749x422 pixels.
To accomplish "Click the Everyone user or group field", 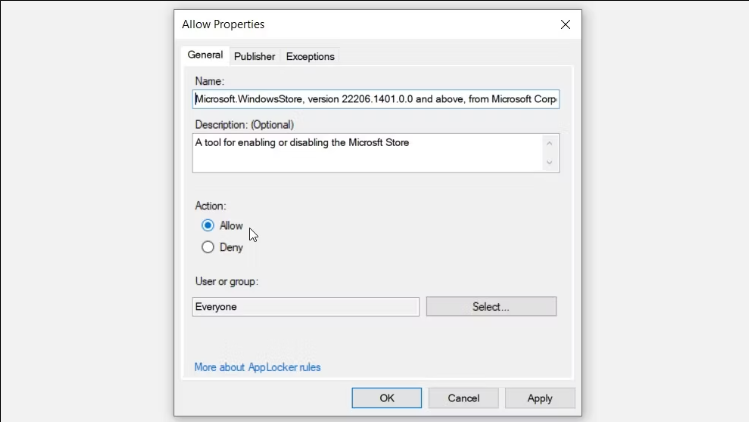I will pos(306,307).
